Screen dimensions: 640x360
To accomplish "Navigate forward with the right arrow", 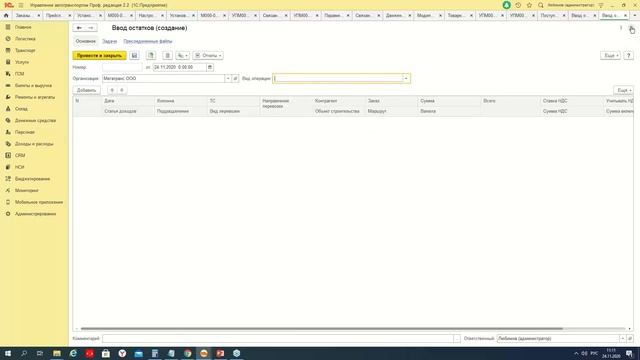I will pos(91,28).
